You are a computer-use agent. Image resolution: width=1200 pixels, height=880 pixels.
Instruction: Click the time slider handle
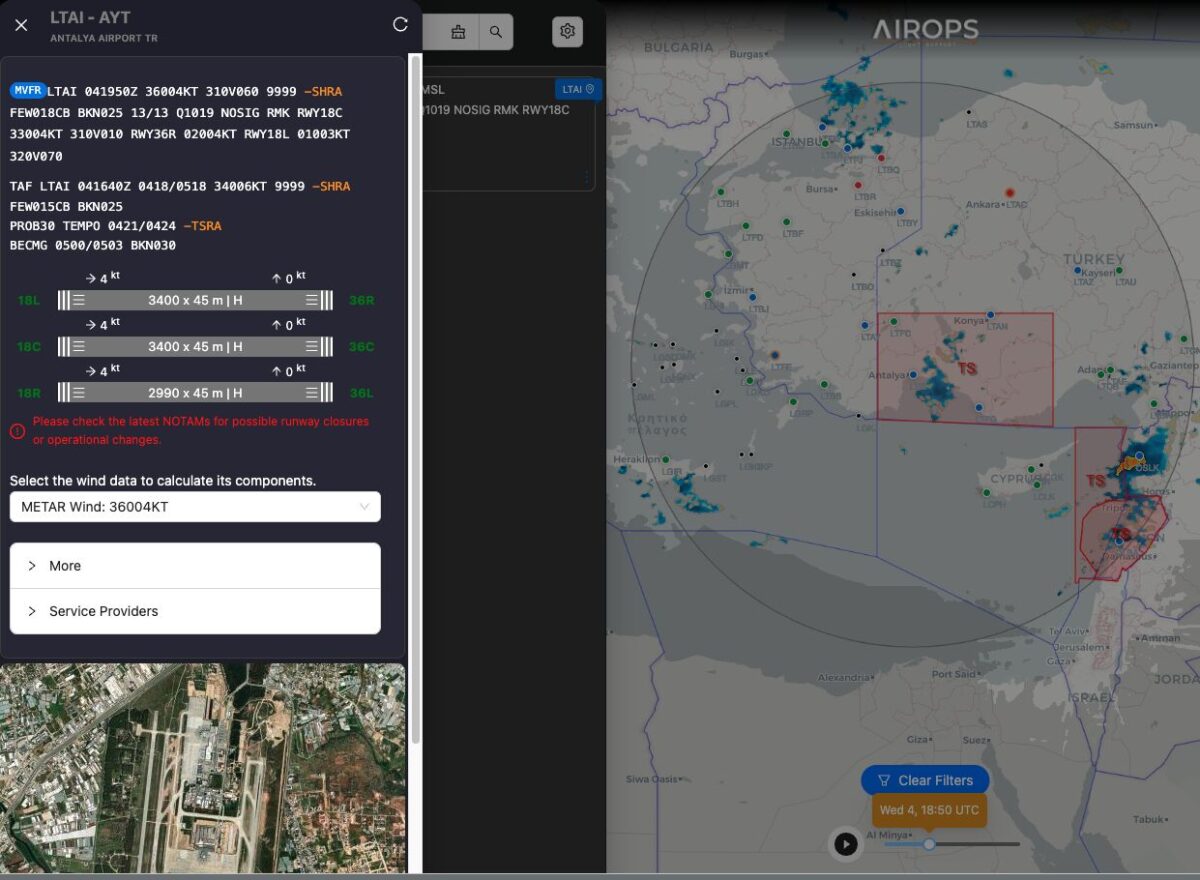[929, 844]
